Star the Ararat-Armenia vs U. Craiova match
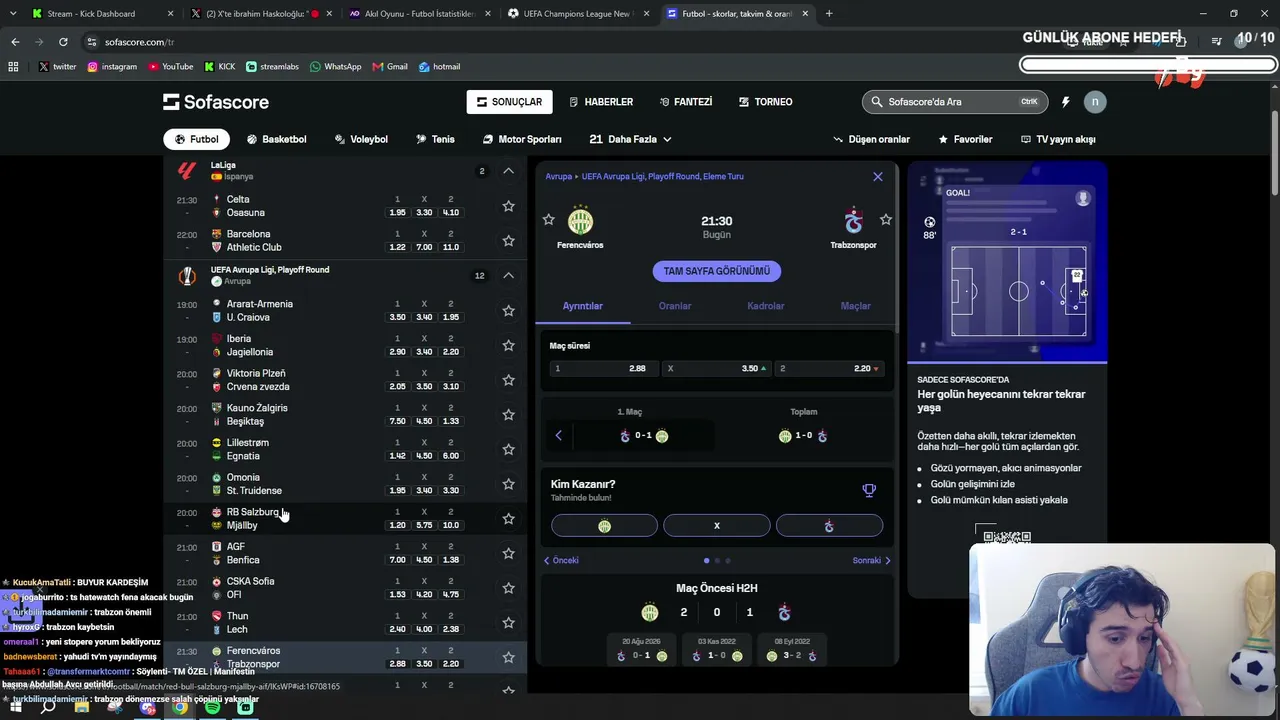1280x720 pixels. coord(508,311)
